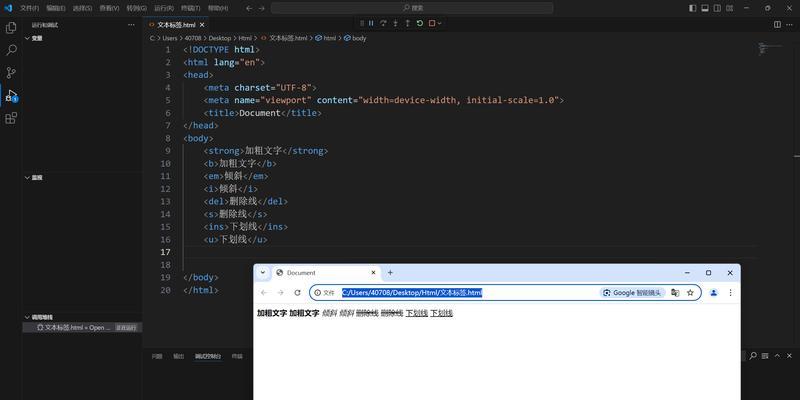Toggle the secondary side bar layout icon

717,8
